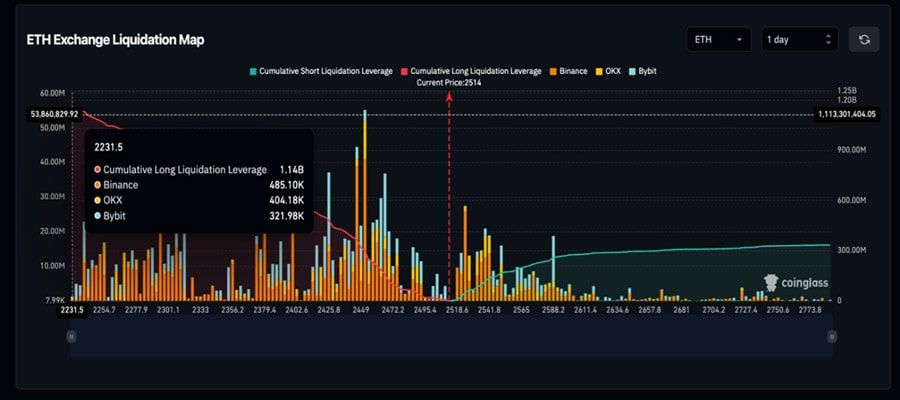This screenshot has width=900, height=400.
Task: Click the tallest bar near 2449
Action: click(364, 205)
